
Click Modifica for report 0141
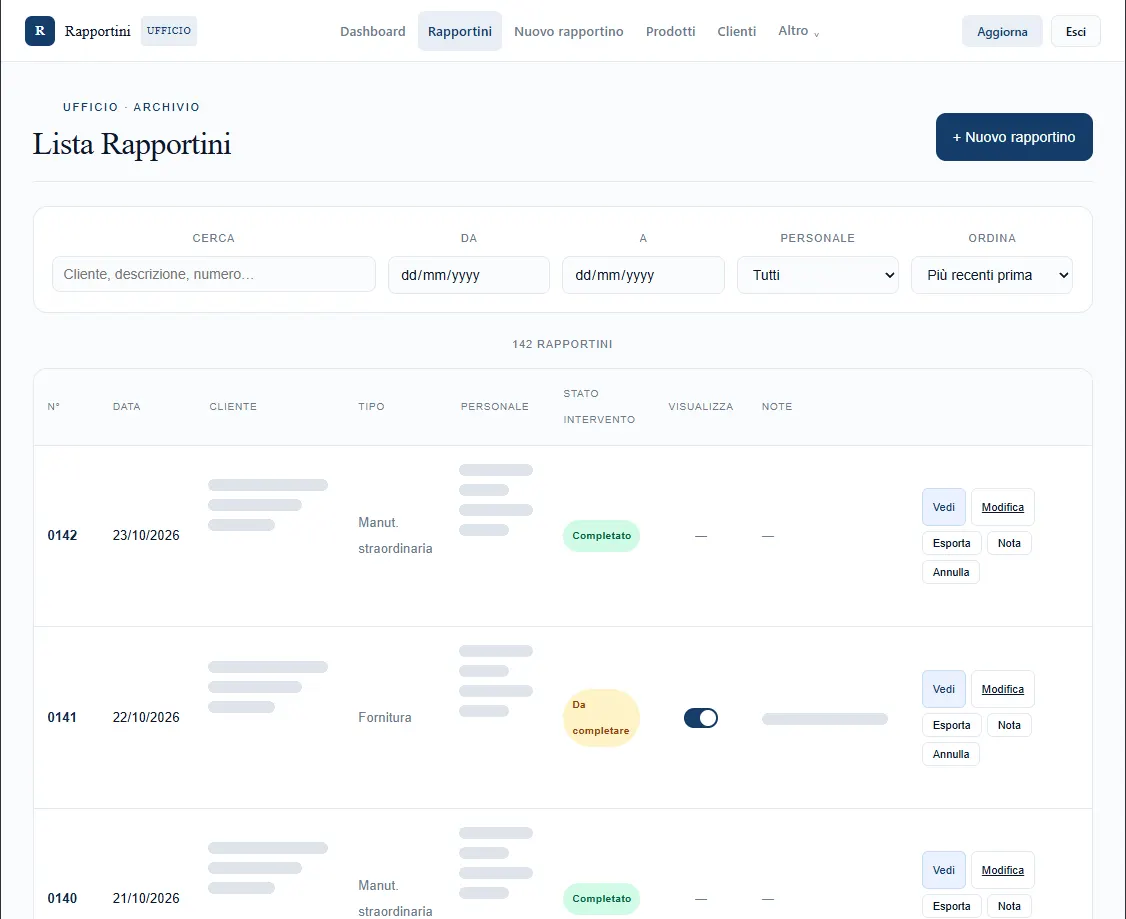click(1002, 689)
